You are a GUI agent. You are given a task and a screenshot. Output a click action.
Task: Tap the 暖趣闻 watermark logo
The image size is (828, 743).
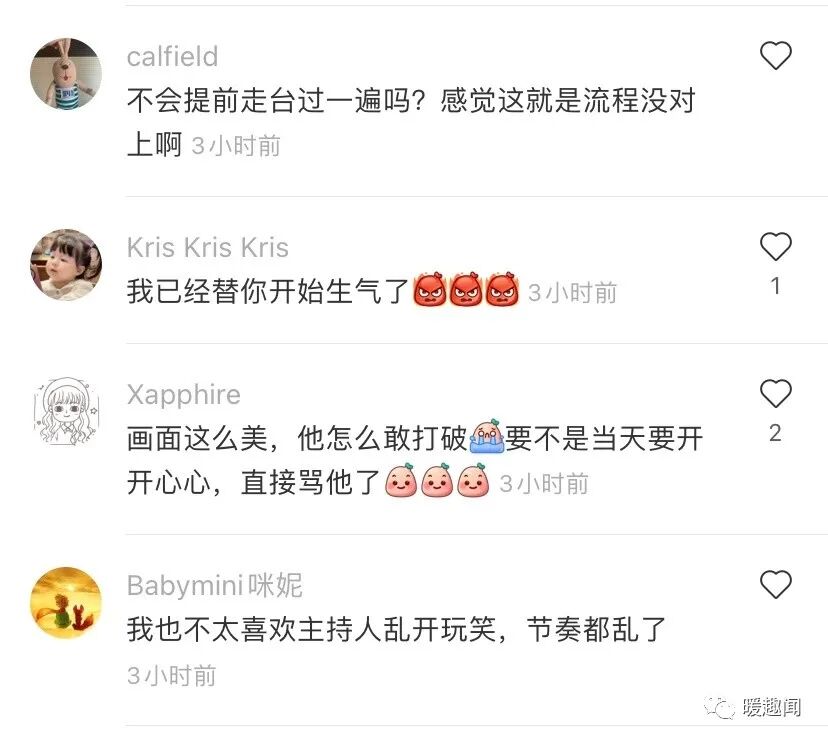tap(753, 707)
